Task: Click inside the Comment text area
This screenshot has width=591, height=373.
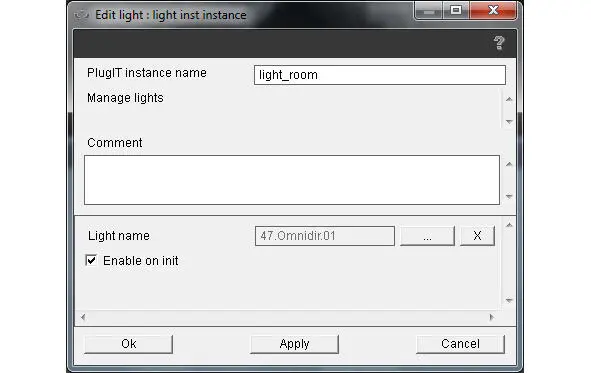Action: (292, 180)
